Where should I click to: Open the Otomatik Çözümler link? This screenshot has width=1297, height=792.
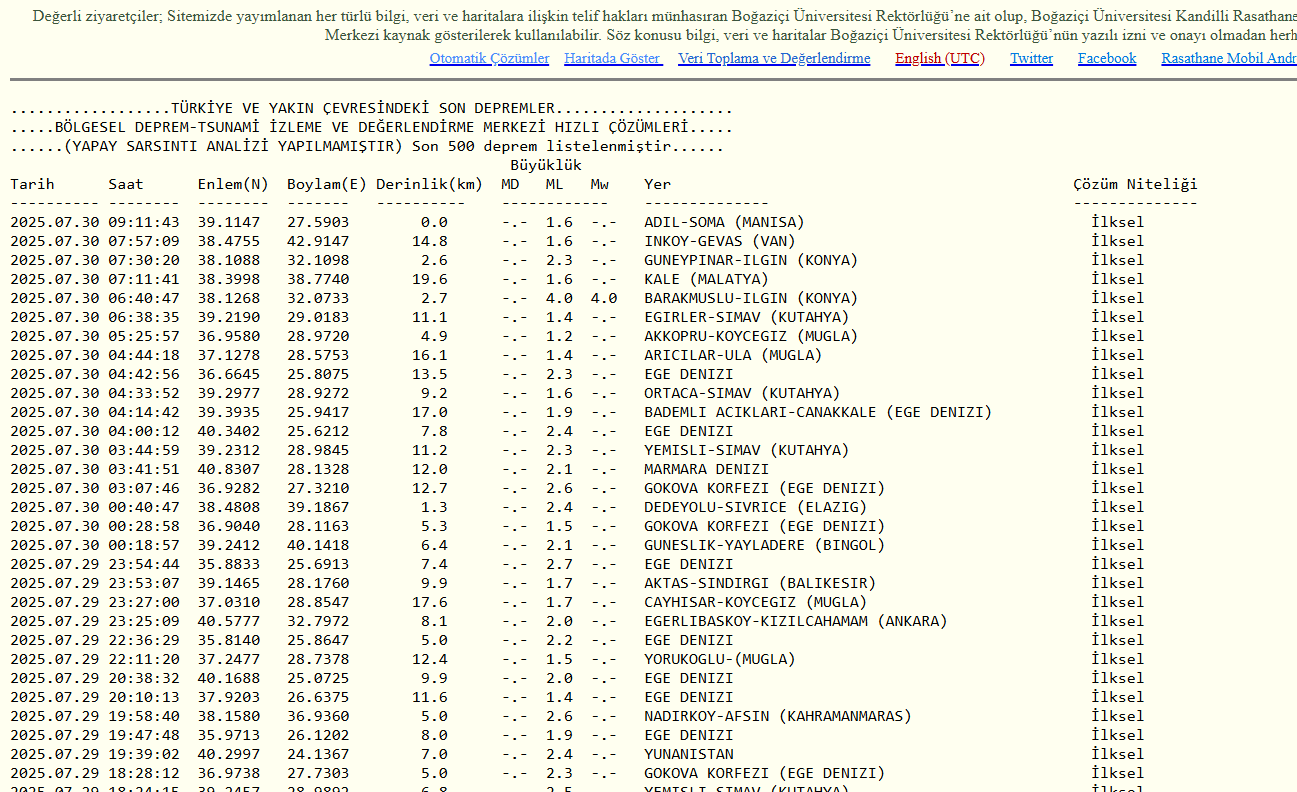[x=489, y=58]
